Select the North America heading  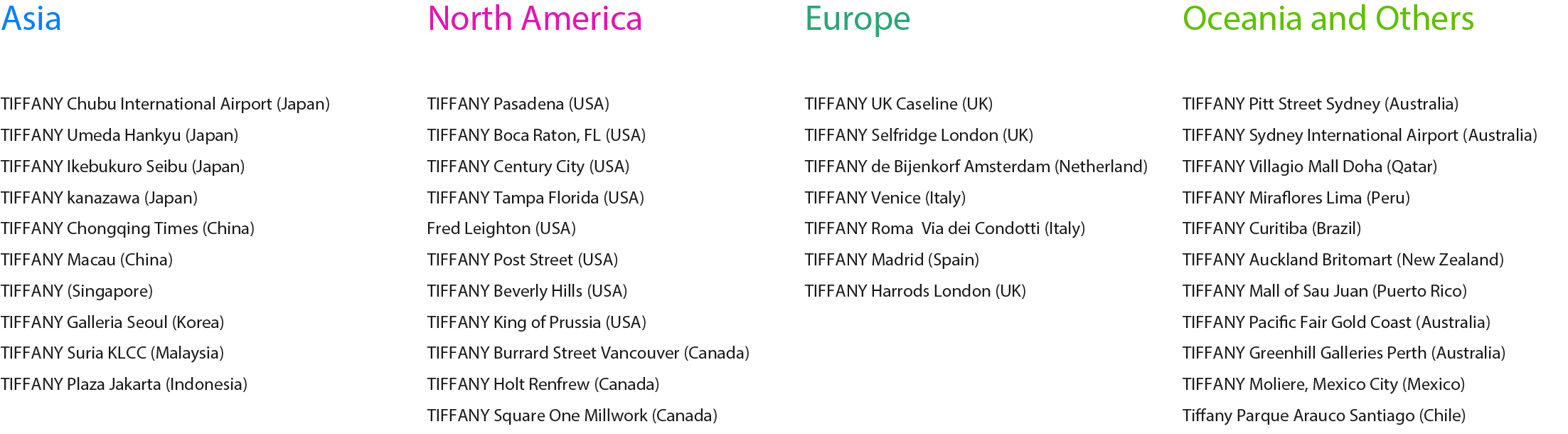535,18
